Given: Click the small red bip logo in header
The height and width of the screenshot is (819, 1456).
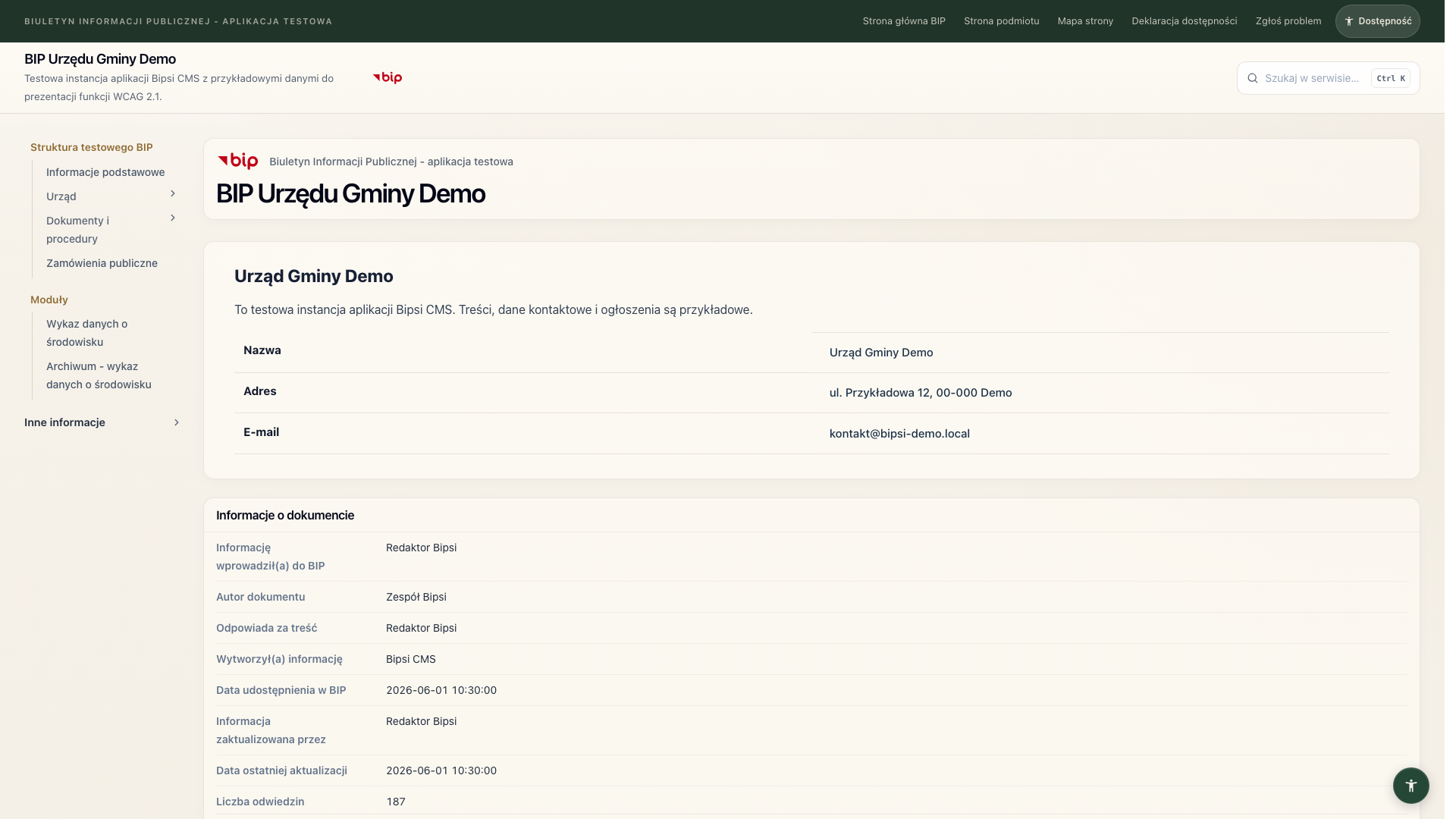Looking at the screenshot, I should click(x=388, y=77).
